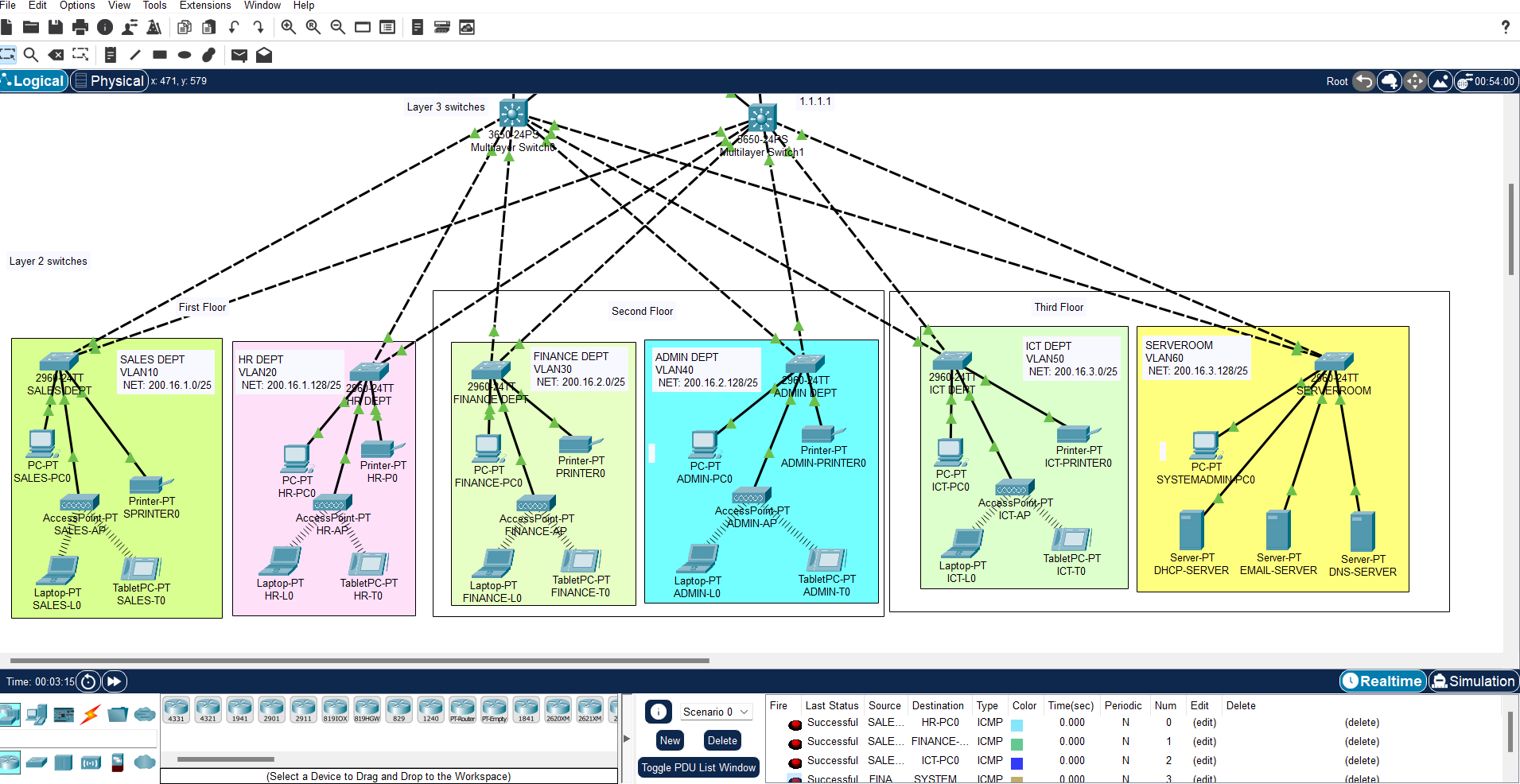1520x784 pixels.
Task: Open the Extensions menu
Action: (205, 6)
